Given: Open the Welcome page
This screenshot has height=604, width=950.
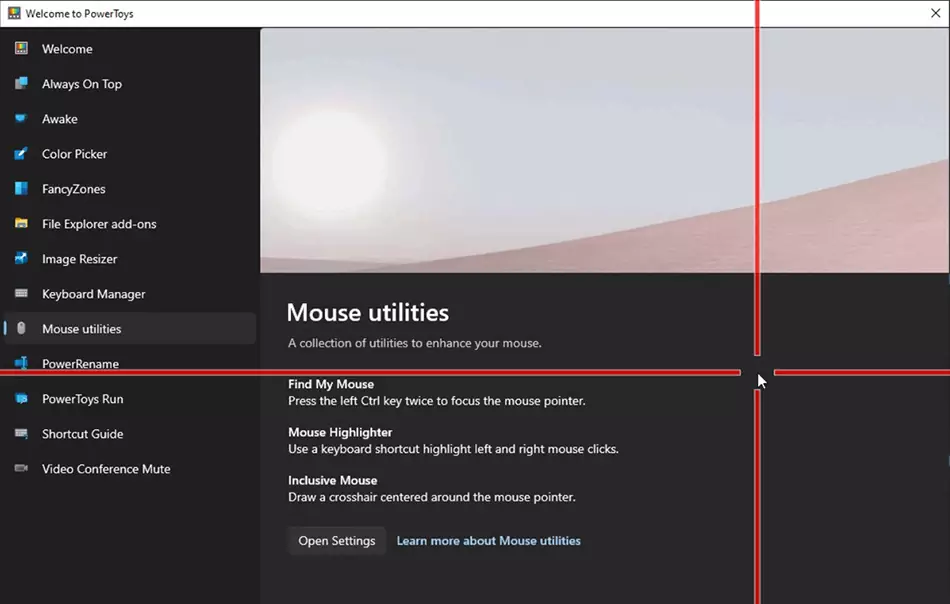Looking at the screenshot, I should tap(130, 49).
